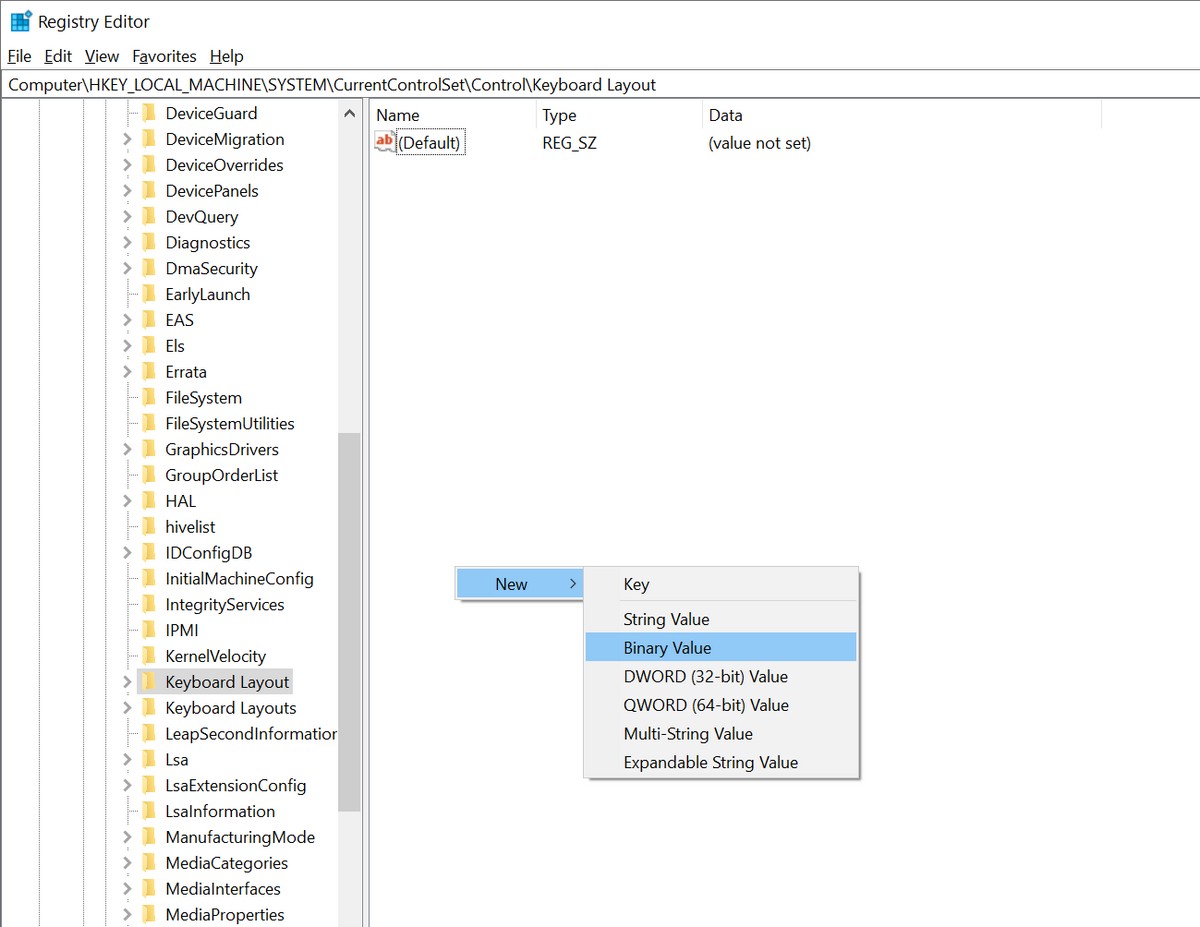The height and width of the screenshot is (927, 1200).
Task: Click the Data column header
Action: tap(901, 115)
